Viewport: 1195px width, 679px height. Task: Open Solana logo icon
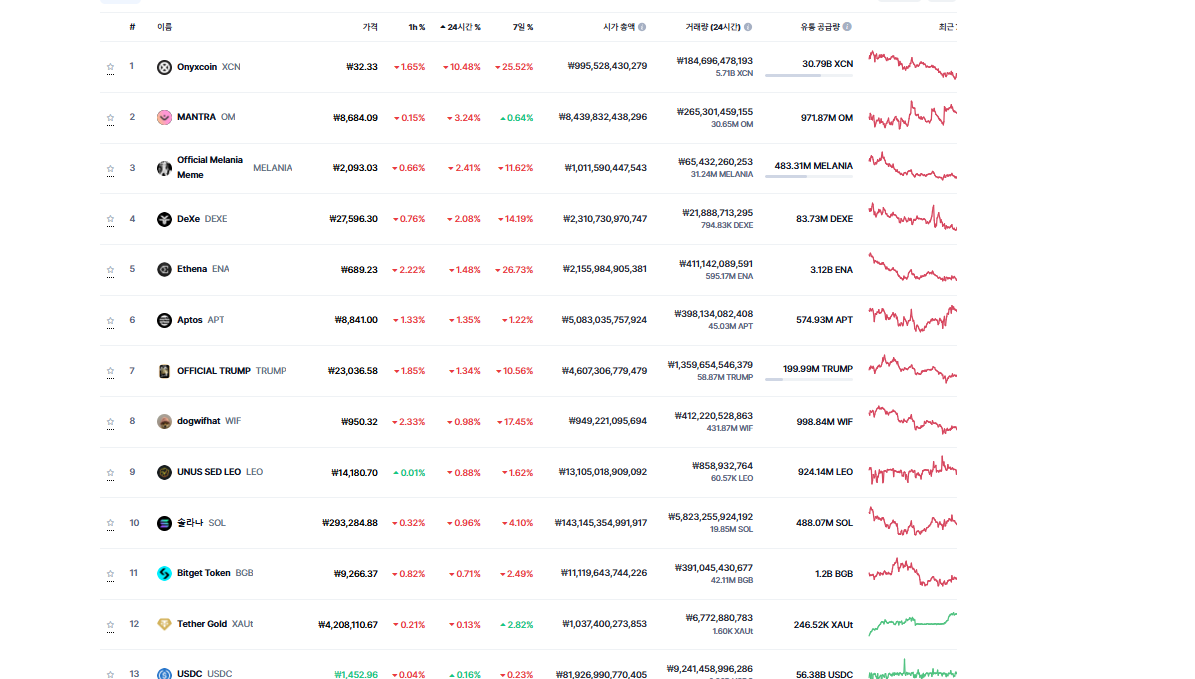coord(164,523)
